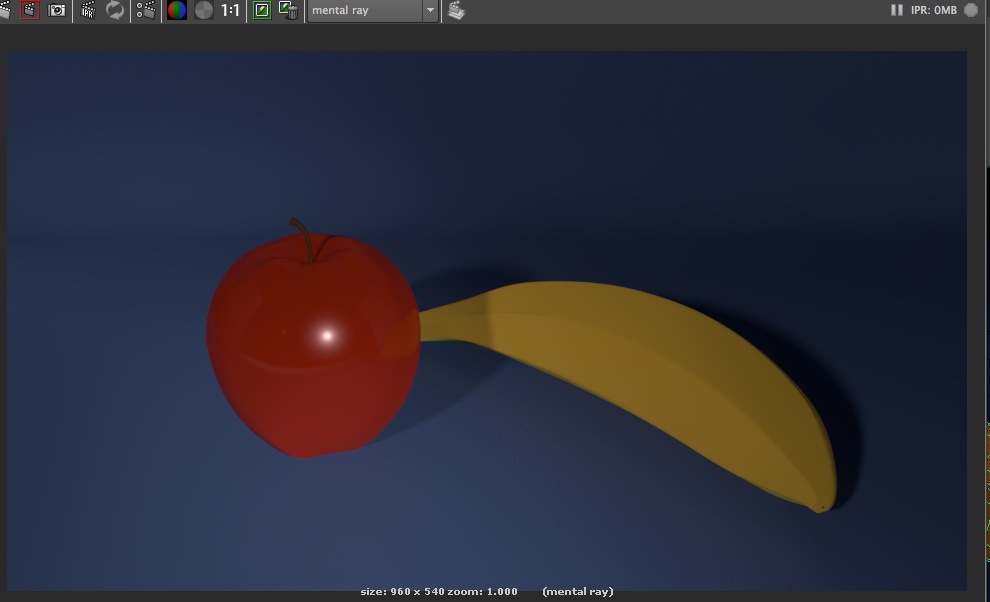Set the view to 1:1 real size

(230, 10)
